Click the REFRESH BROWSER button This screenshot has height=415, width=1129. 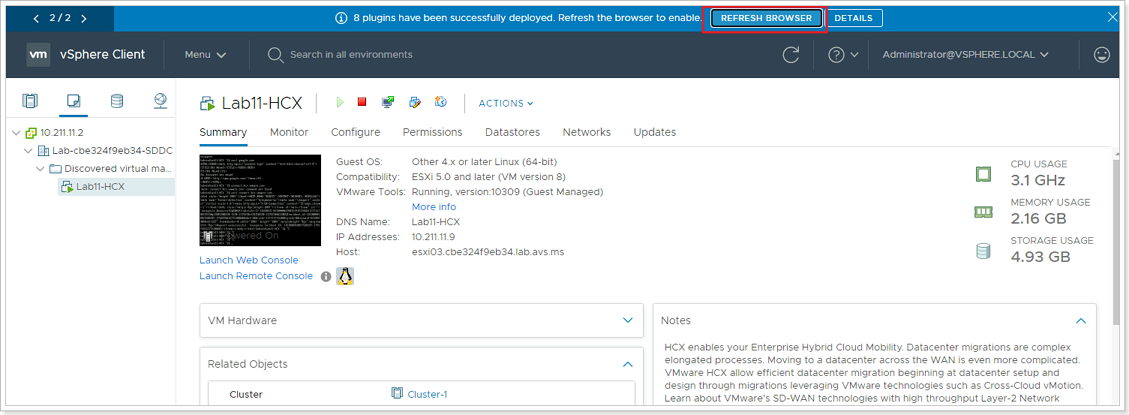766,18
